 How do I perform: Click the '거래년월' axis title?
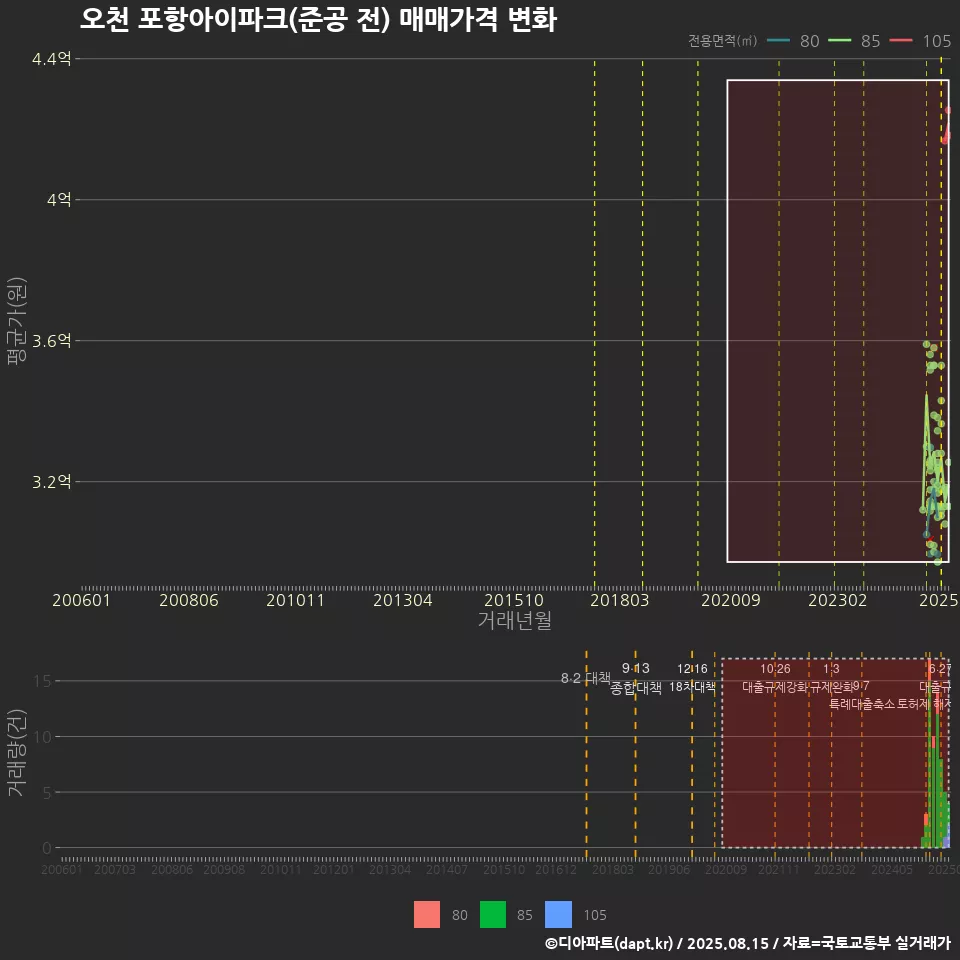click(x=514, y=620)
